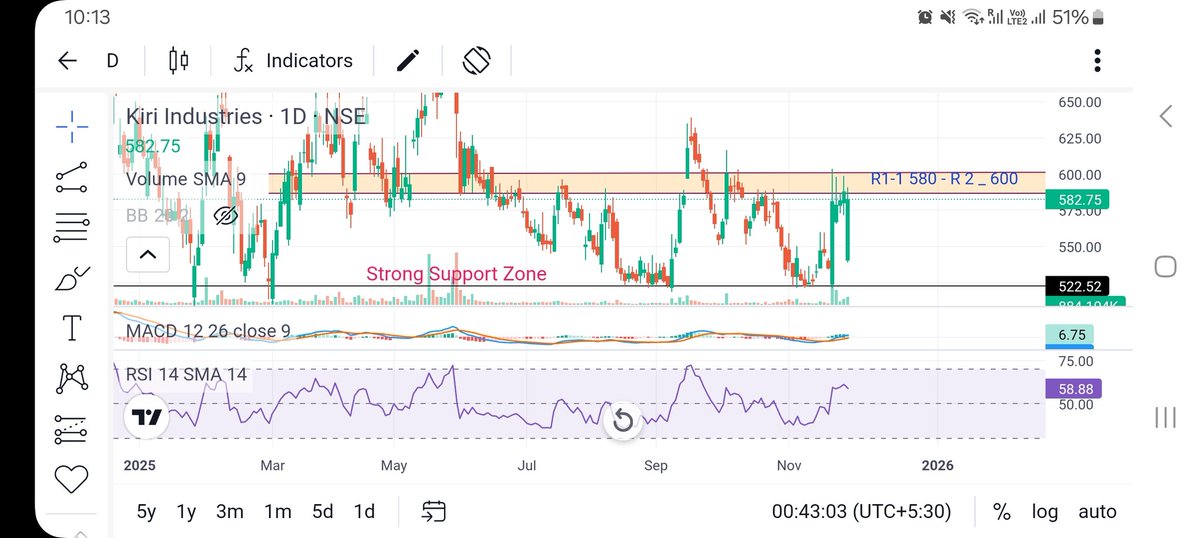The image size is (1200, 538).
Task: Tap the heart favorites icon
Action: tap(72, 479)
